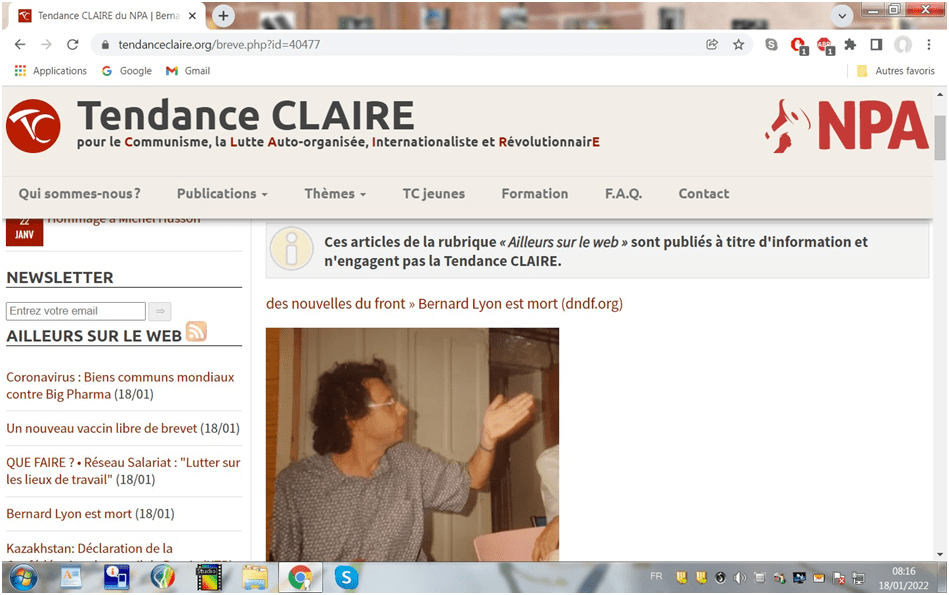Open the taskbar clock showing 08:16
Screen dimensions: 949x595
pyautogui.click(x=903, y=578)
